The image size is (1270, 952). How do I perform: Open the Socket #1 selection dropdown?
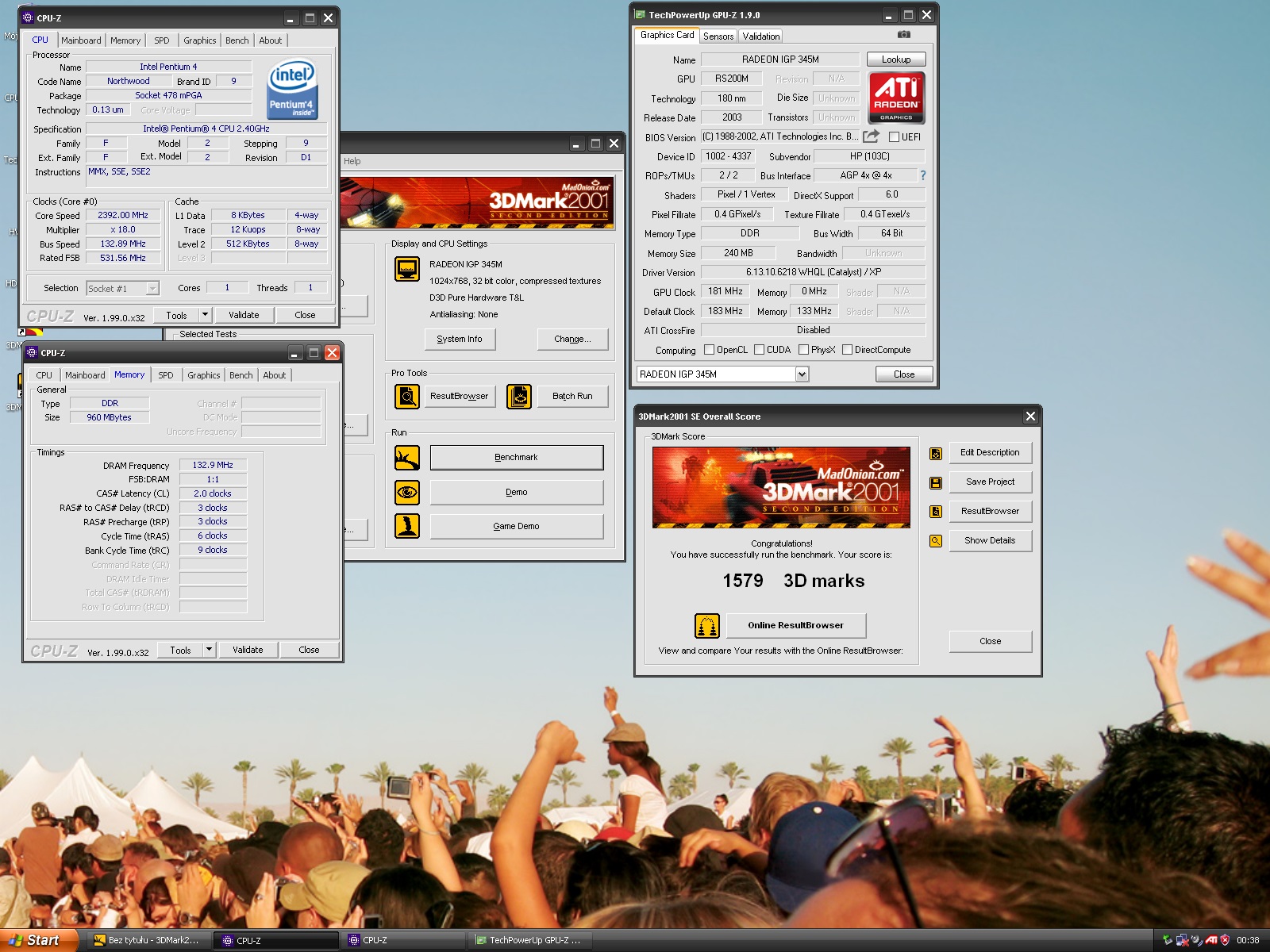coord(152,289)
